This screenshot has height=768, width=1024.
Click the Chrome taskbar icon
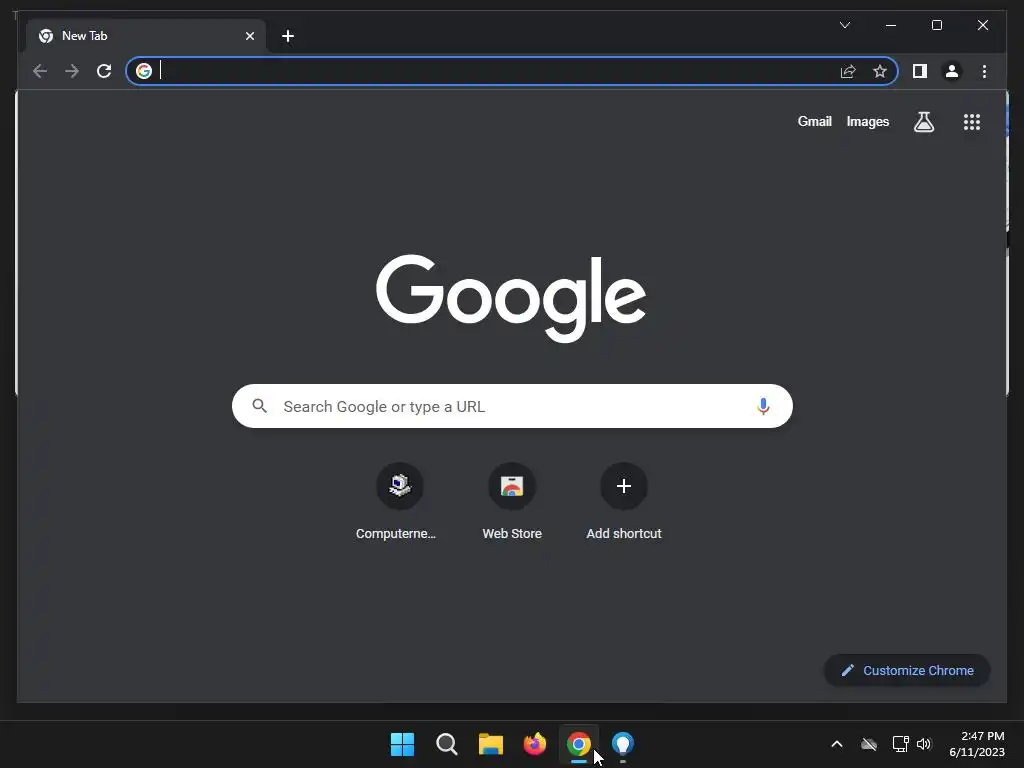click(x=579, y=744)
